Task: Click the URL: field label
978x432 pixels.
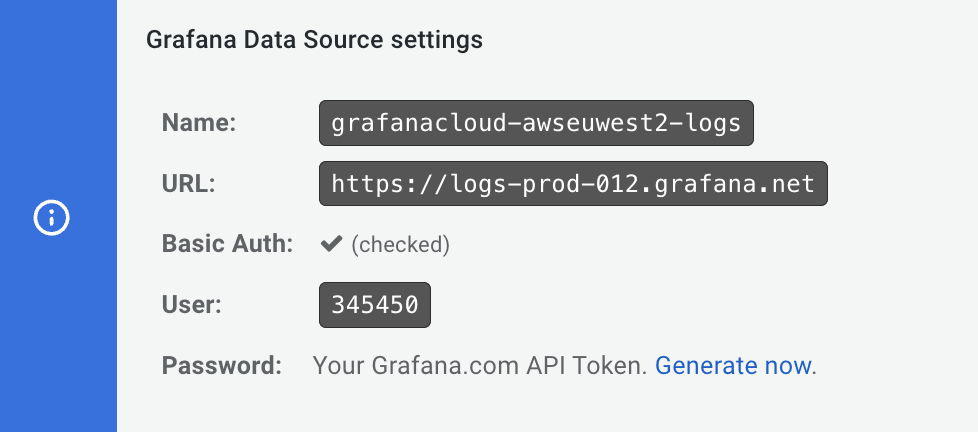Action: [x=188, y=184]
